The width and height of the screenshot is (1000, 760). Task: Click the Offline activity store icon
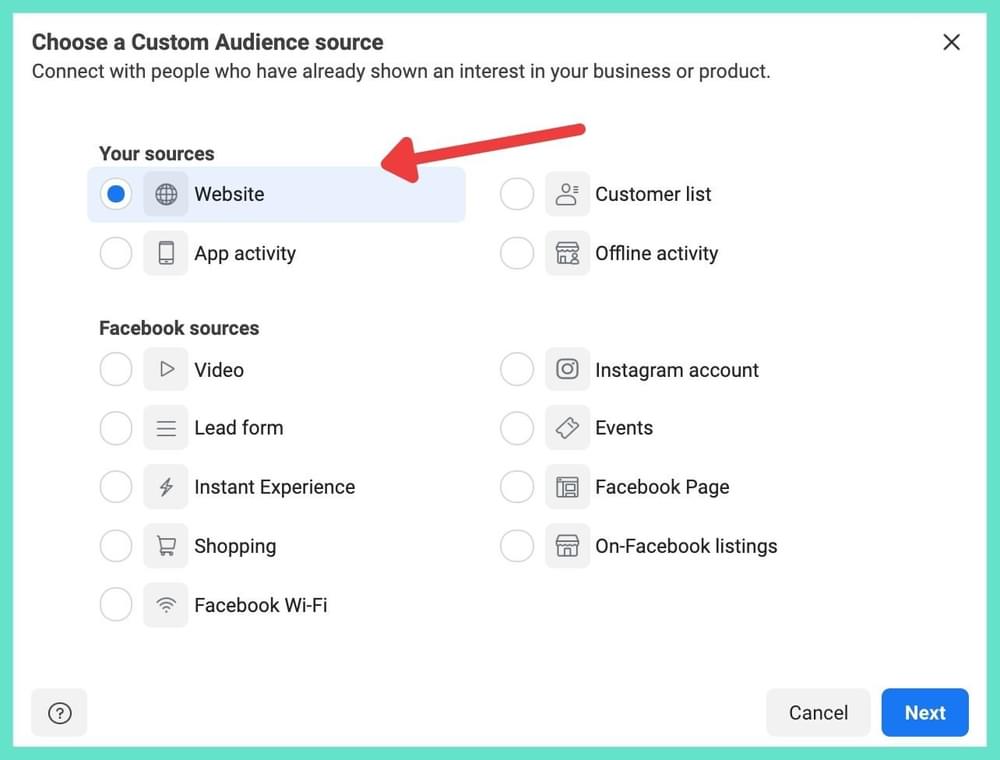click(567, 253)
